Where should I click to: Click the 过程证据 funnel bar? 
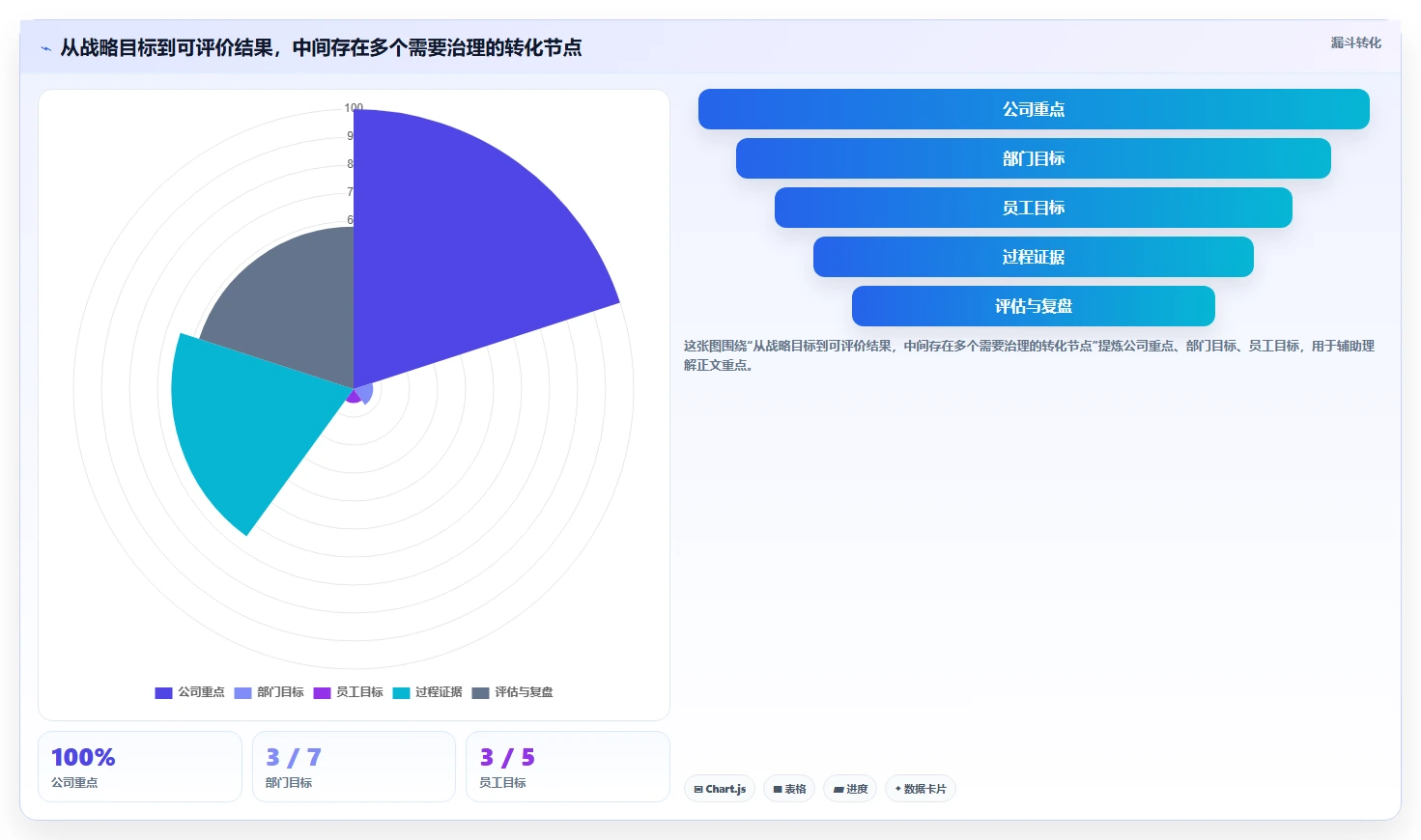point(1034,257)
